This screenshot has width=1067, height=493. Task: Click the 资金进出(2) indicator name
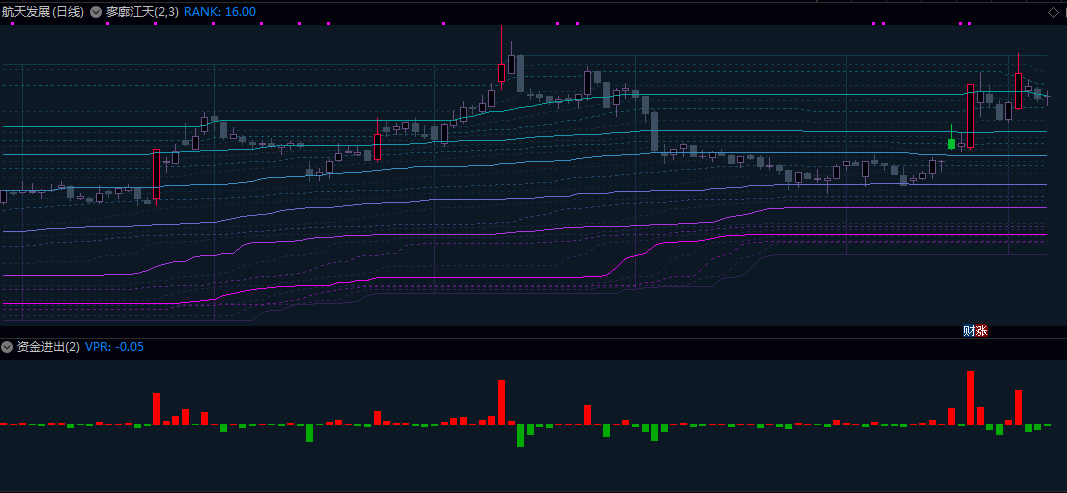pyautogui.click(x=48, y=347)
